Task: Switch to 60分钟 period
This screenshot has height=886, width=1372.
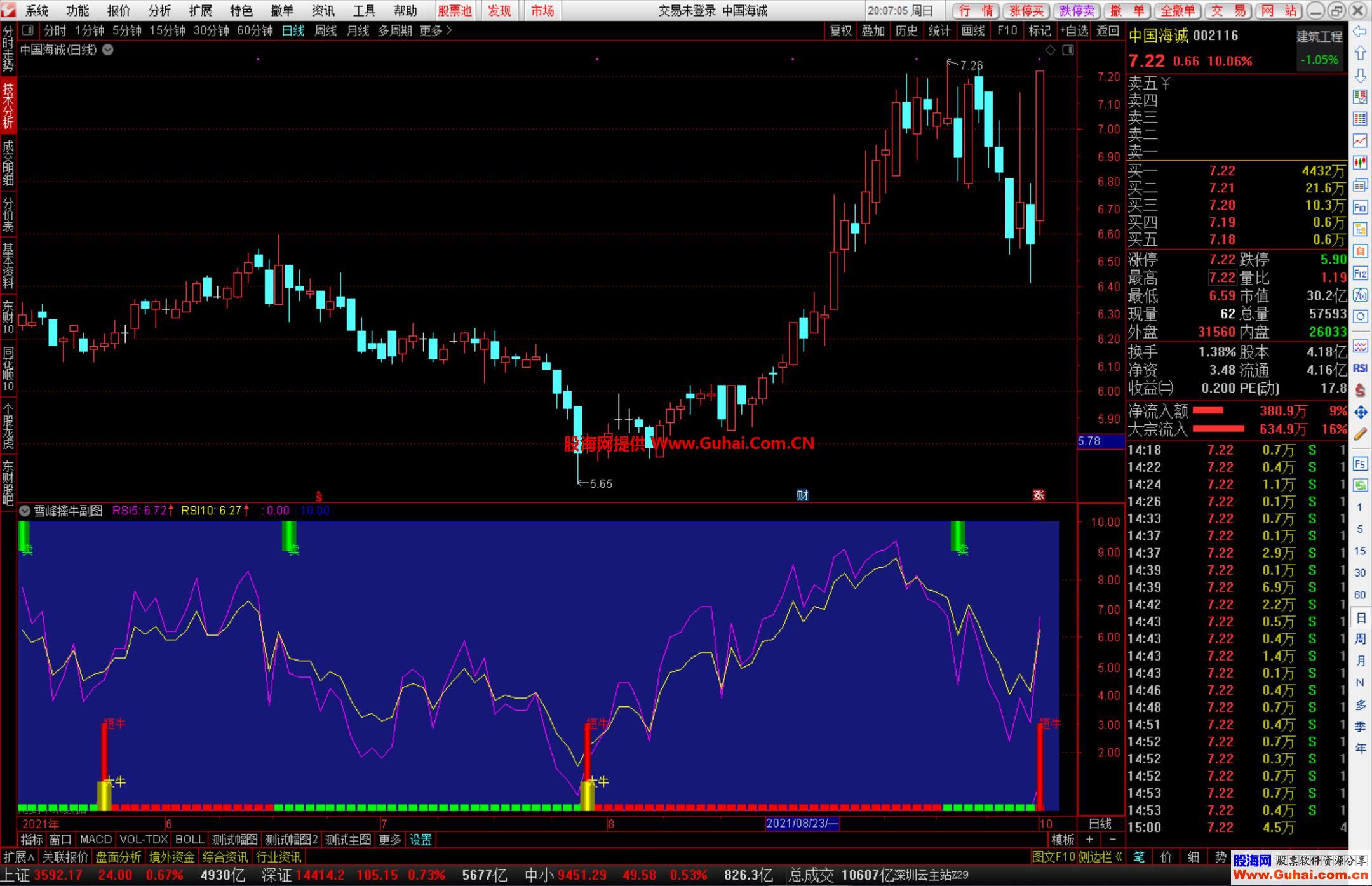Action: (x=255, y=30)
